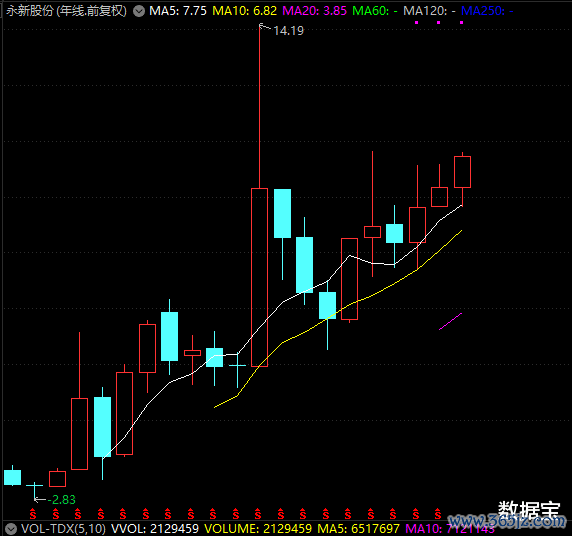Click the yellow VOLUME: 2129459 value
The width and height of the screenshot is (572, 536).
point(258,529)
